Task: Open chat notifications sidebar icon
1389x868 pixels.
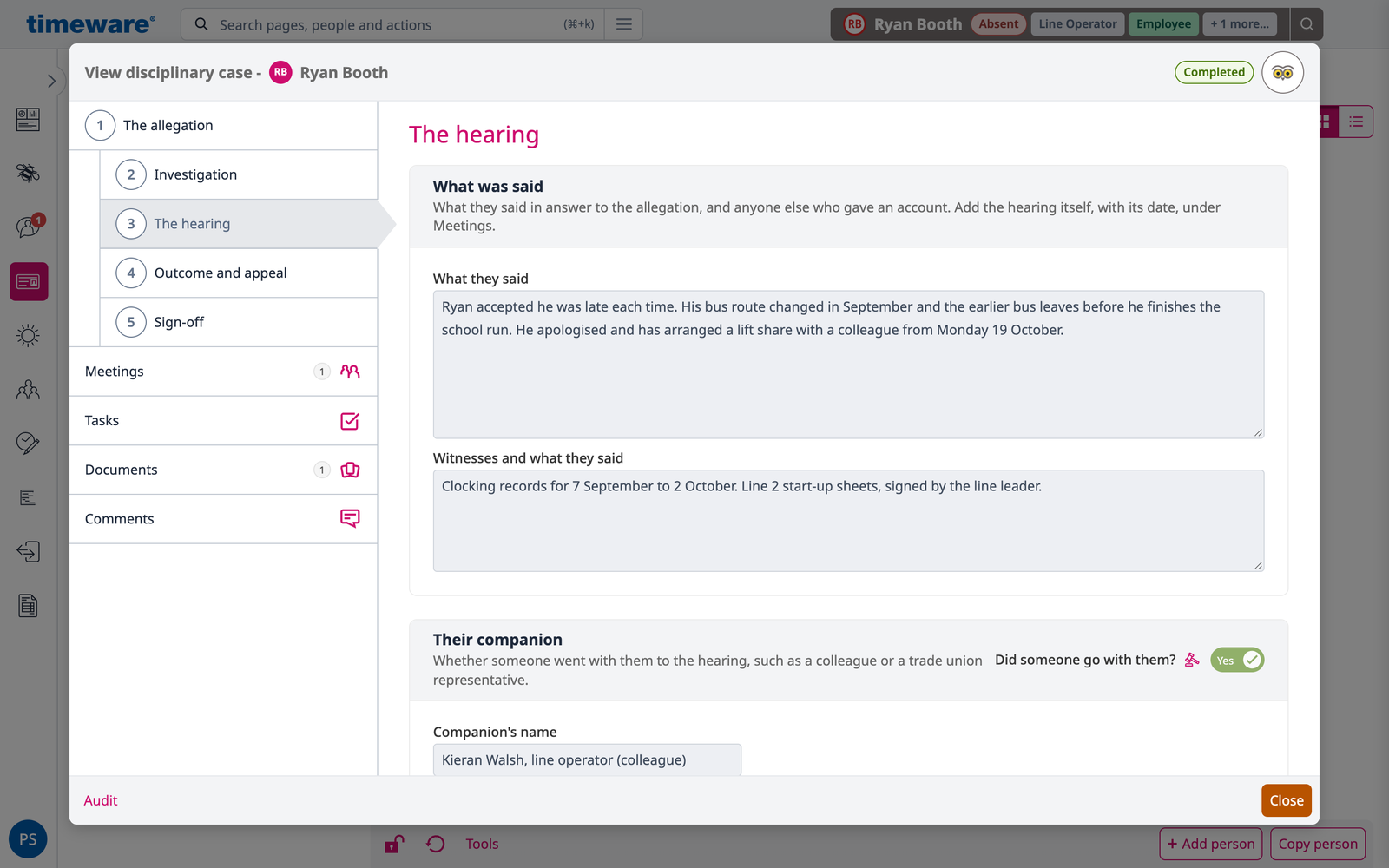Action: pyautogui.click(x=29, y=227)
